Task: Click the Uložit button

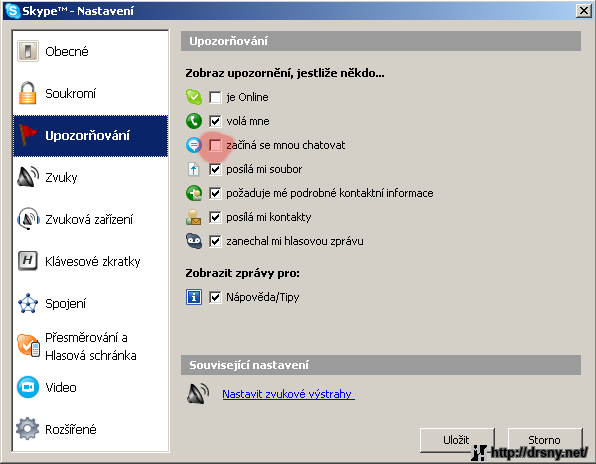Action: point(457,440)
